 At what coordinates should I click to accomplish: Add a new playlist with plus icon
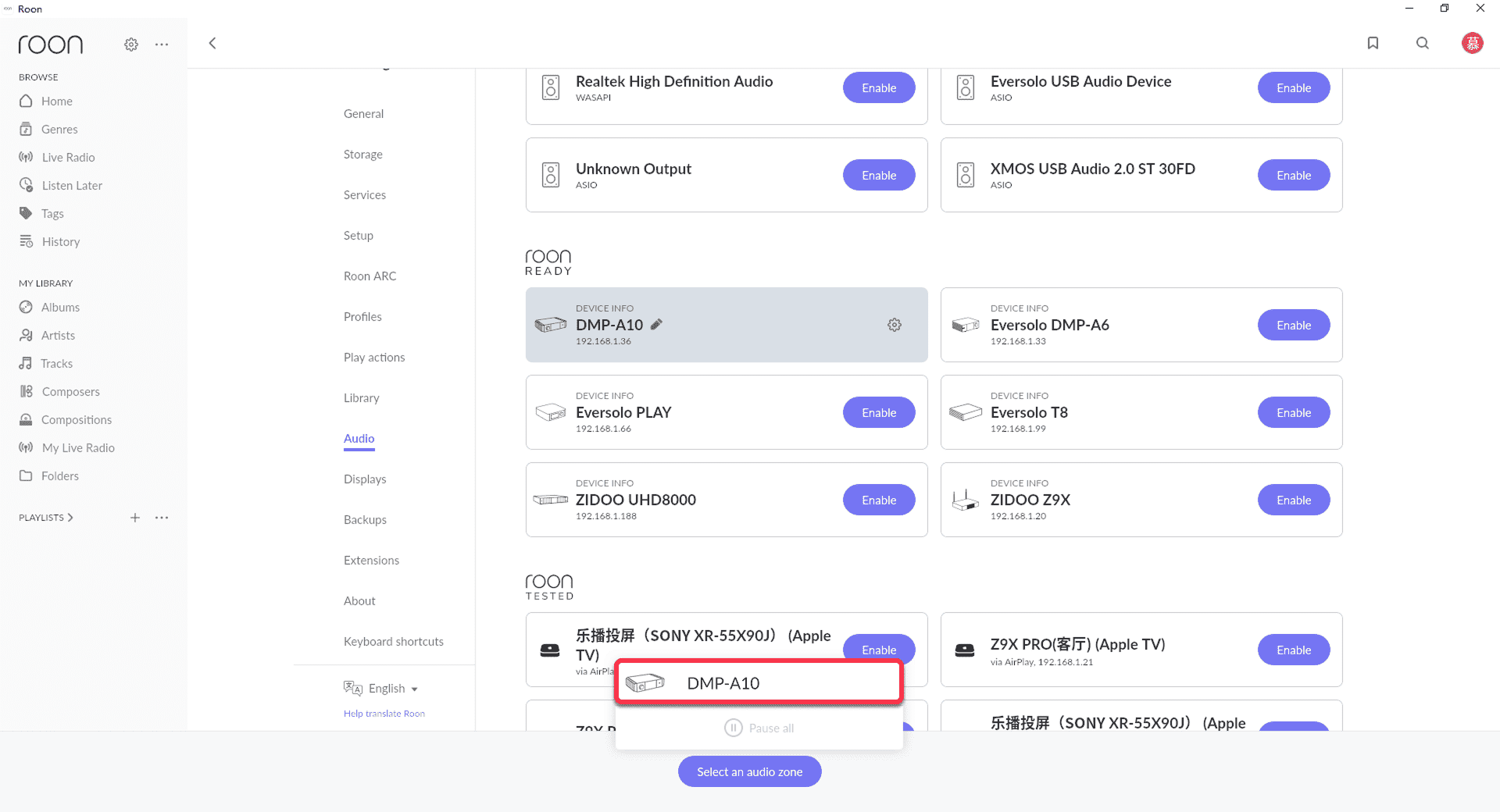click(135, 518)
